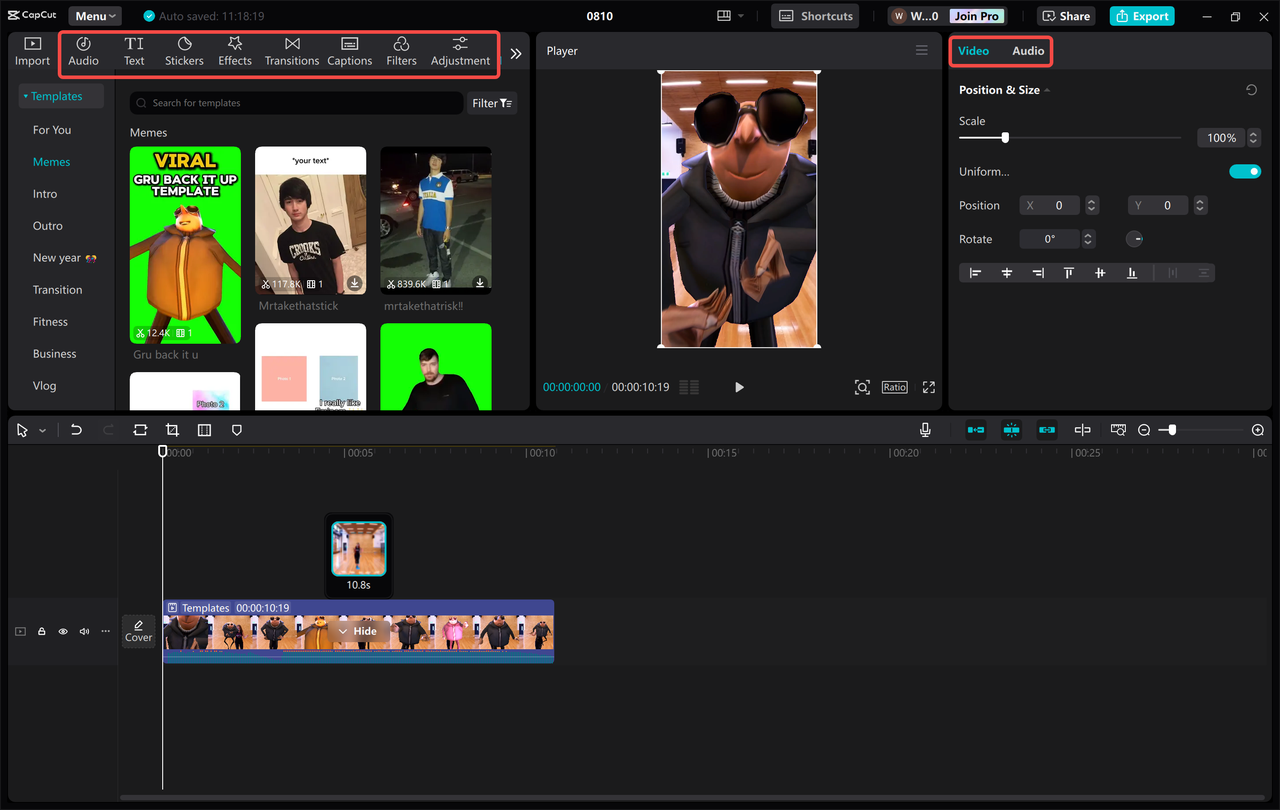Select the Gru back it u template thumbnail
The width and height of the screenshot is (1280, 810).
pos(185,244)
